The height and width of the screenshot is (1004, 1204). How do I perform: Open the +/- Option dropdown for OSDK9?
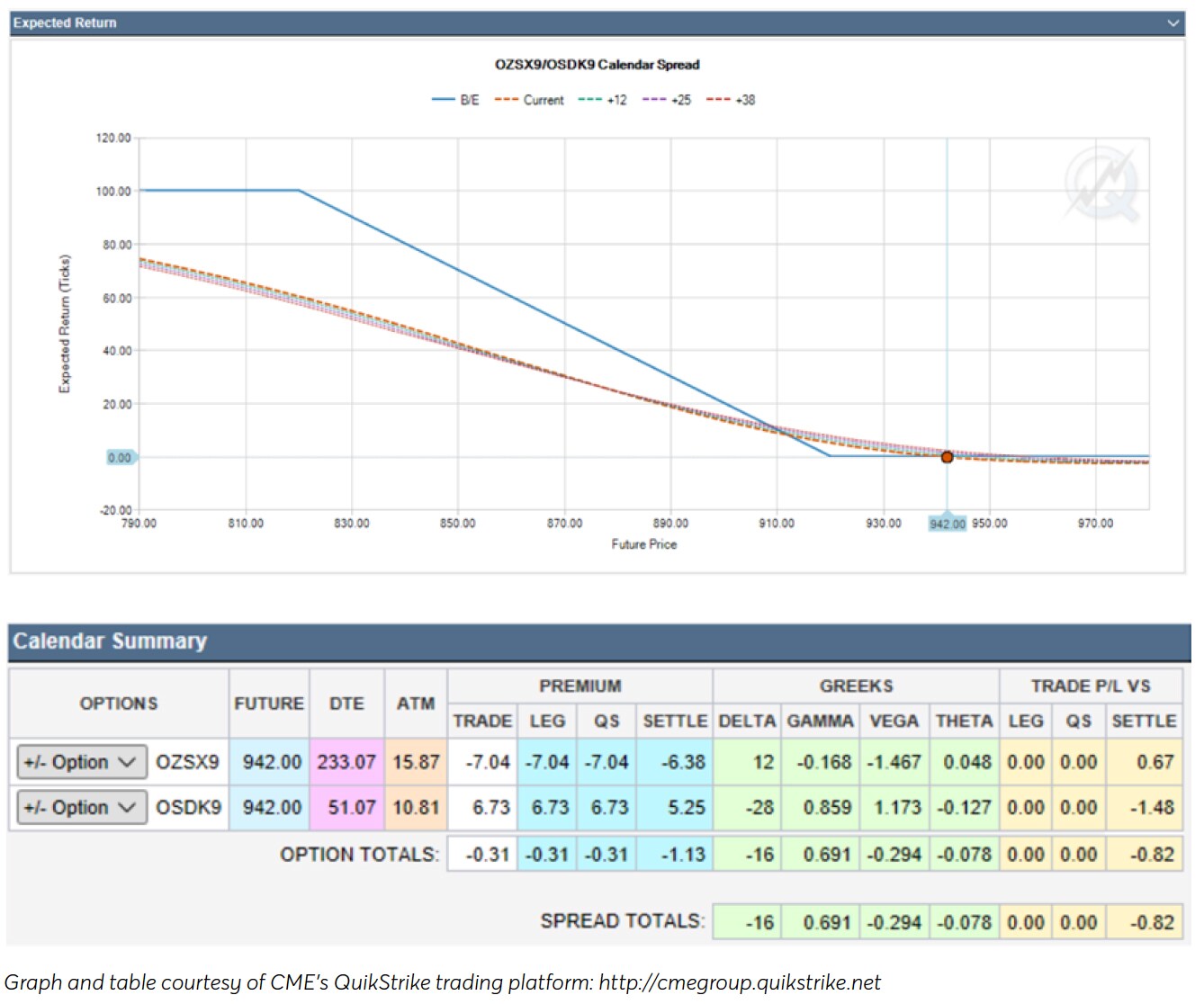(x=80, y=807)
